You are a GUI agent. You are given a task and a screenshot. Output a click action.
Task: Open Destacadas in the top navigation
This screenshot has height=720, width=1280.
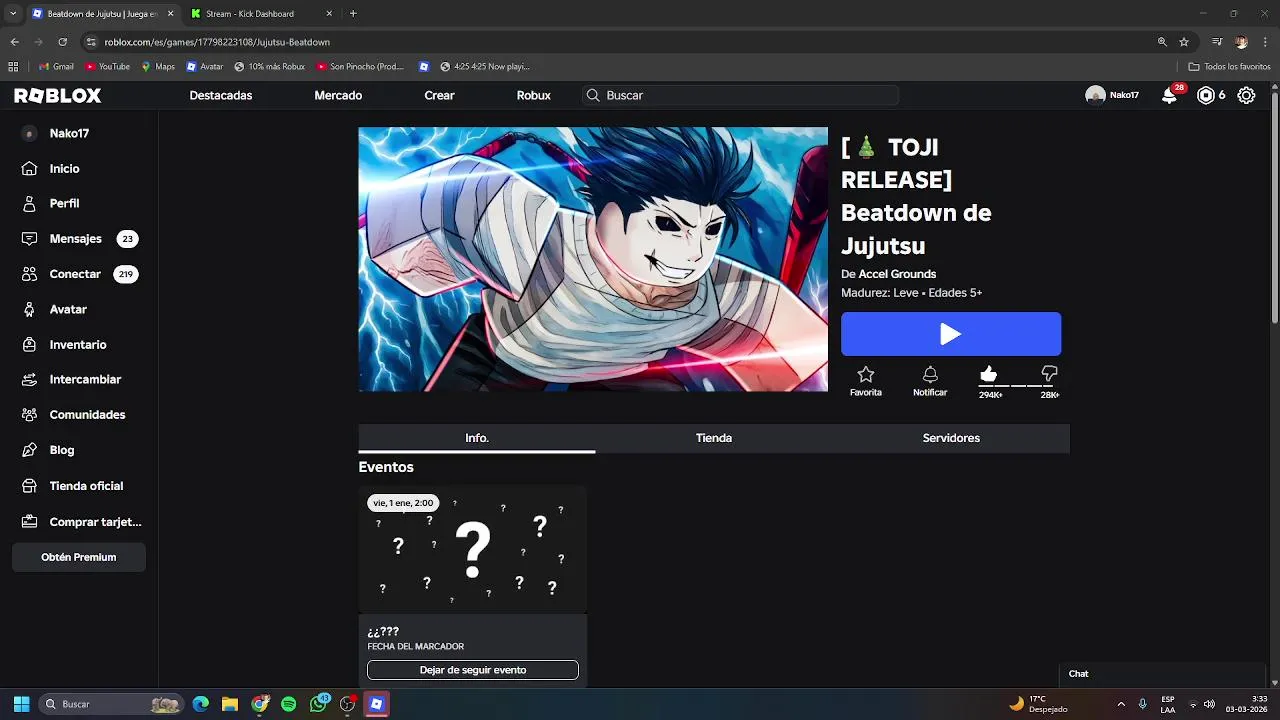pyautogui.click(x=221, y=96)
